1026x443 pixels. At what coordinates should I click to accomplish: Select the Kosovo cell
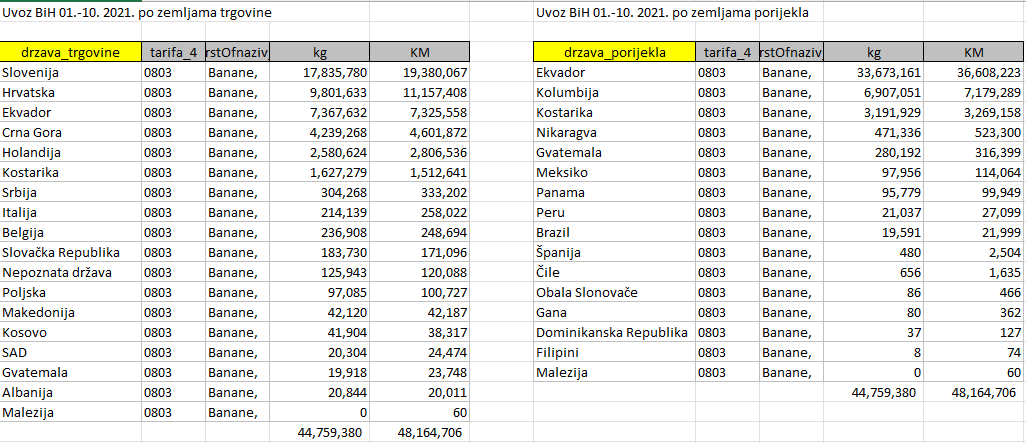coord(71,332)
